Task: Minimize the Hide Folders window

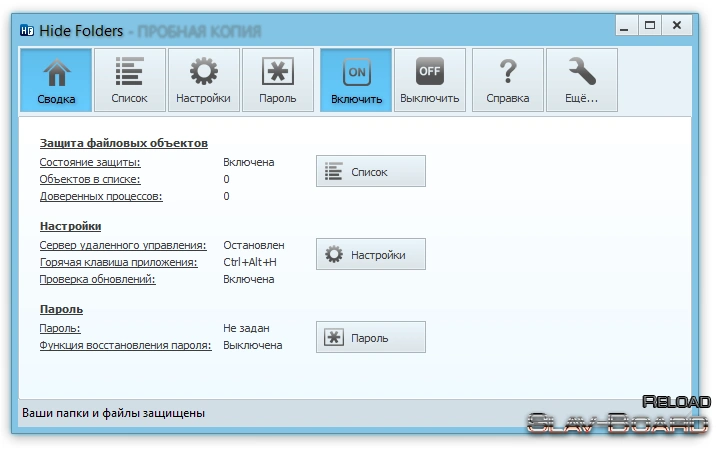Action: (626, 26)
